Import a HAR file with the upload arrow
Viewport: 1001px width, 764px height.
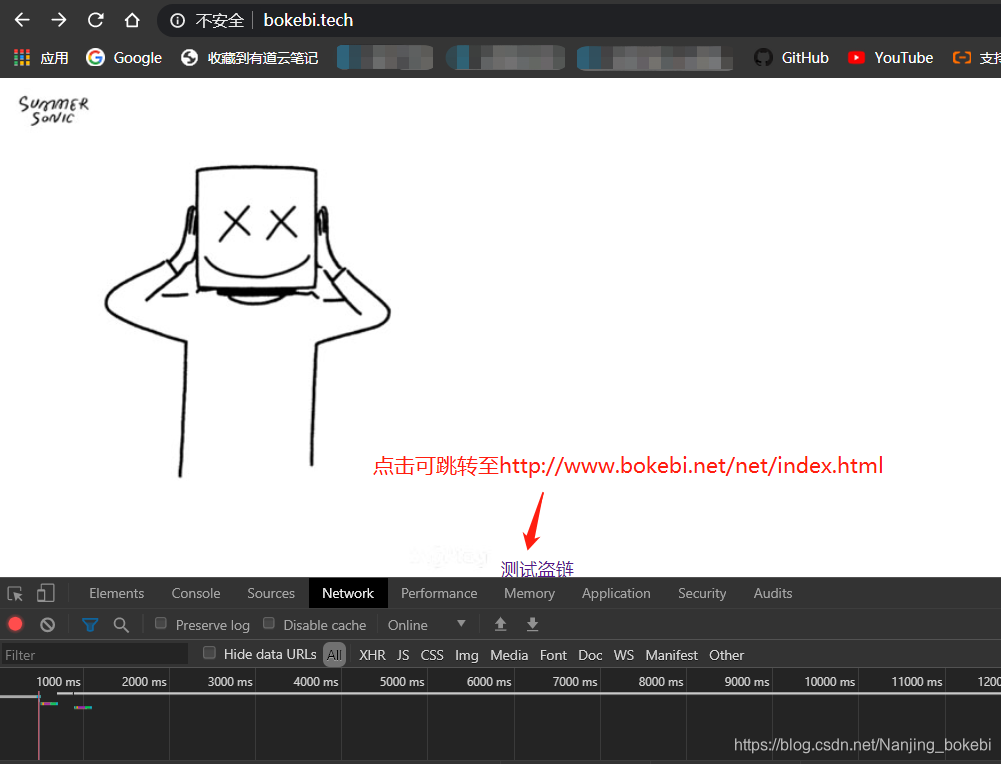point(500,624)
